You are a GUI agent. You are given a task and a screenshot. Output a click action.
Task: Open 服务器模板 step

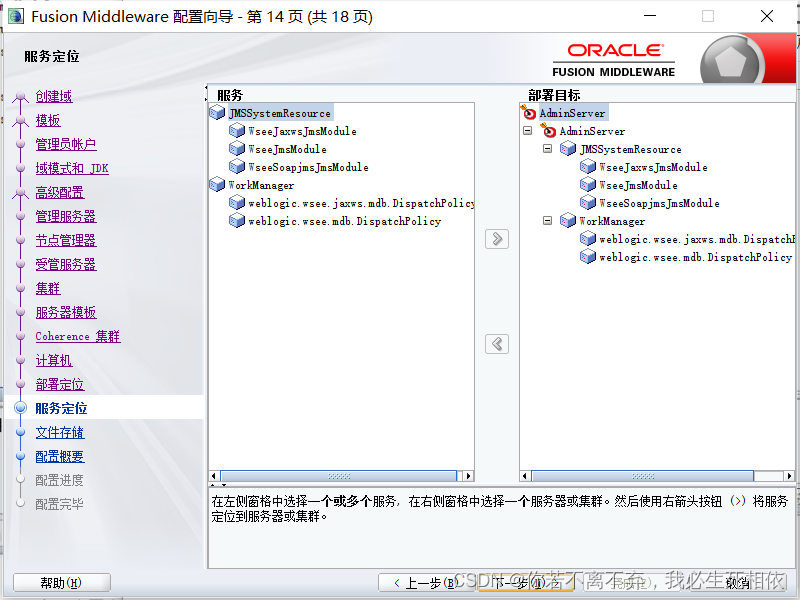[66, 312]
